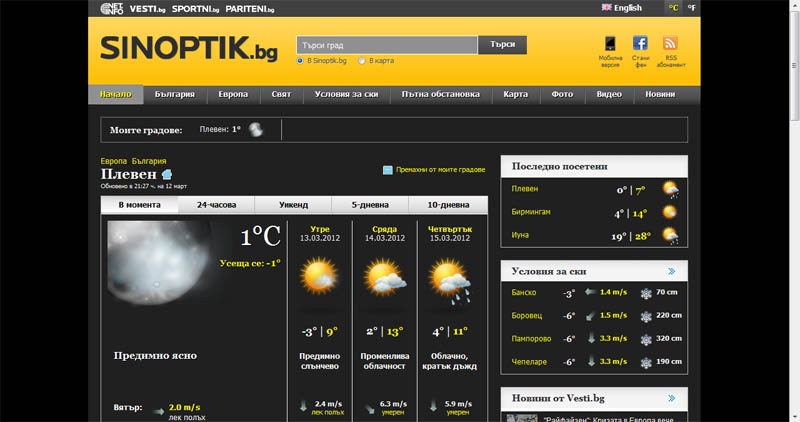Expand the Новини от Vesti.bg arrow
The height and width of the screenshot is (422, 800).
tap(671, 398)
